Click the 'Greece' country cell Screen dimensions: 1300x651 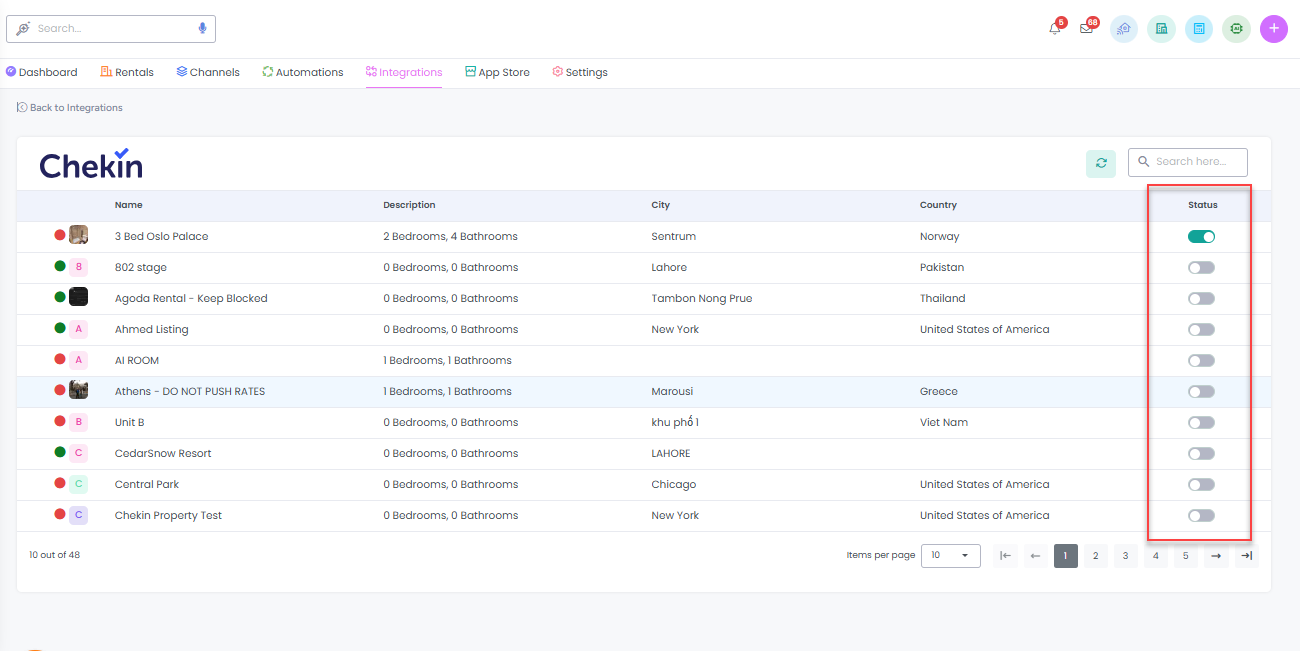939,392
